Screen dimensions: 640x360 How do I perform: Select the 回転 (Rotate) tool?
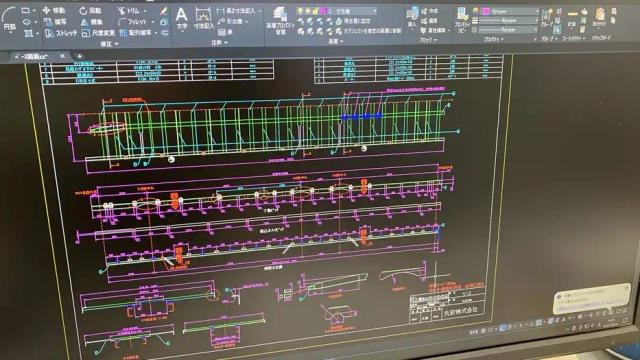pyautogui.click(x=91, y=10)
